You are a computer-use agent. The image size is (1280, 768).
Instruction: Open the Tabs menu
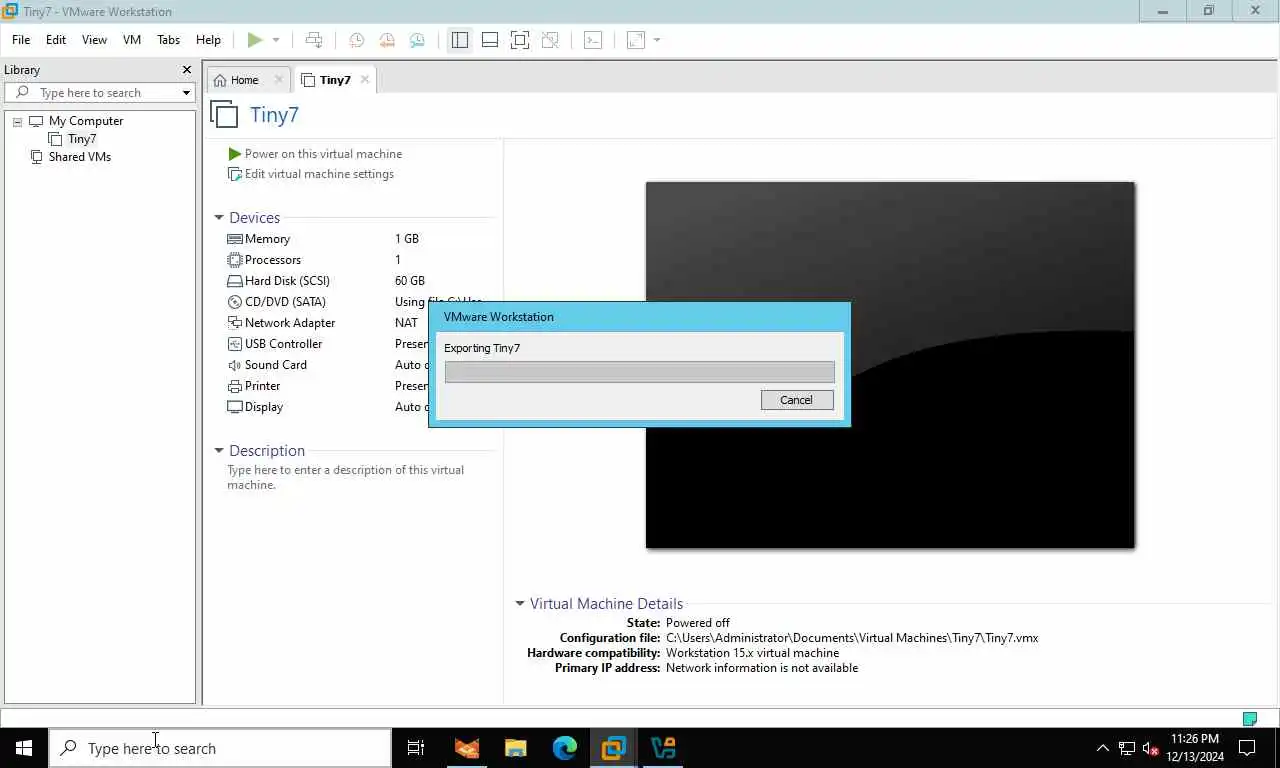pos(168,40)
